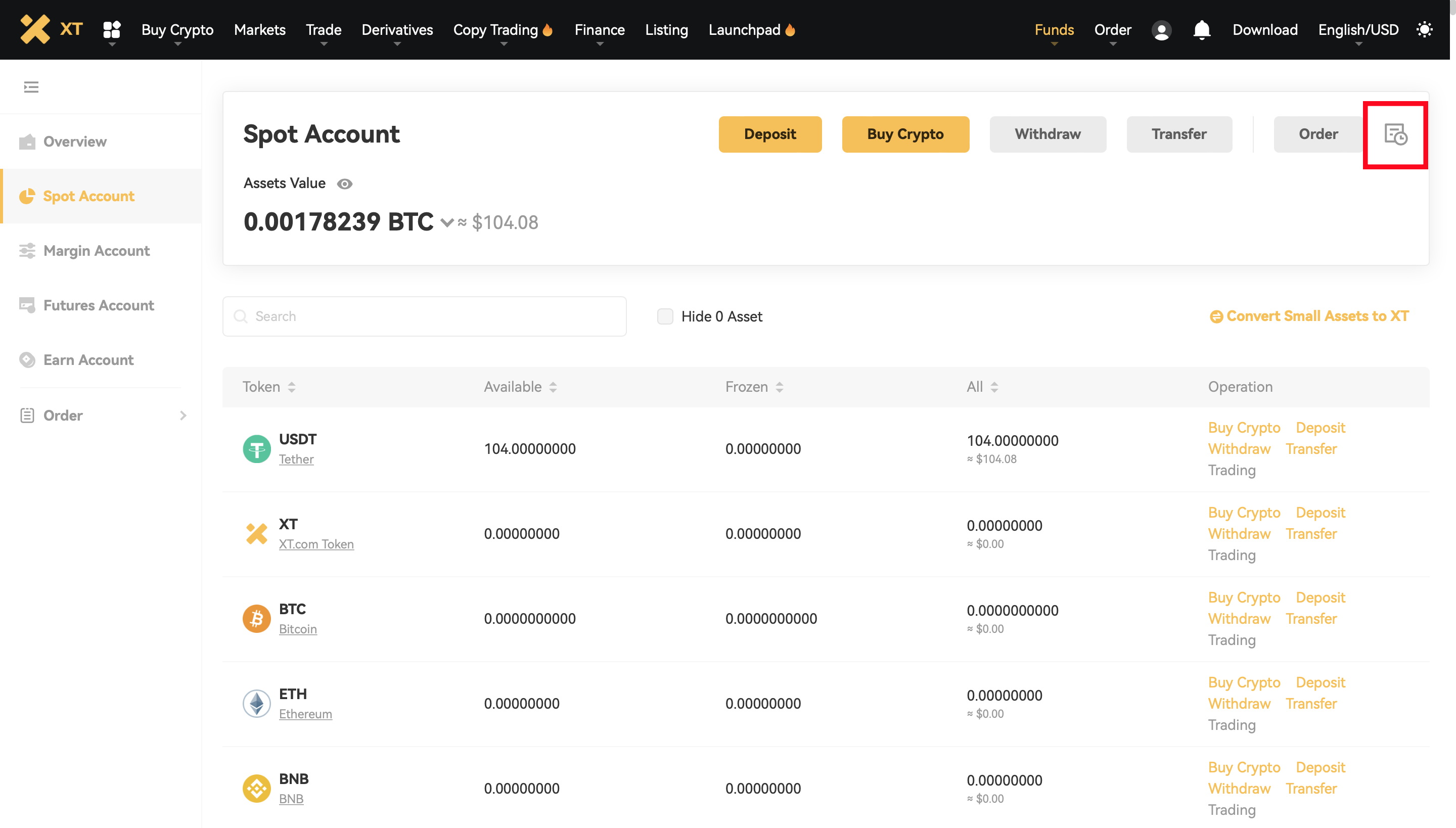The width and height of the screenshot is (1456, 828).
Task: Click the XT logo icon
Action: (35, 29)
